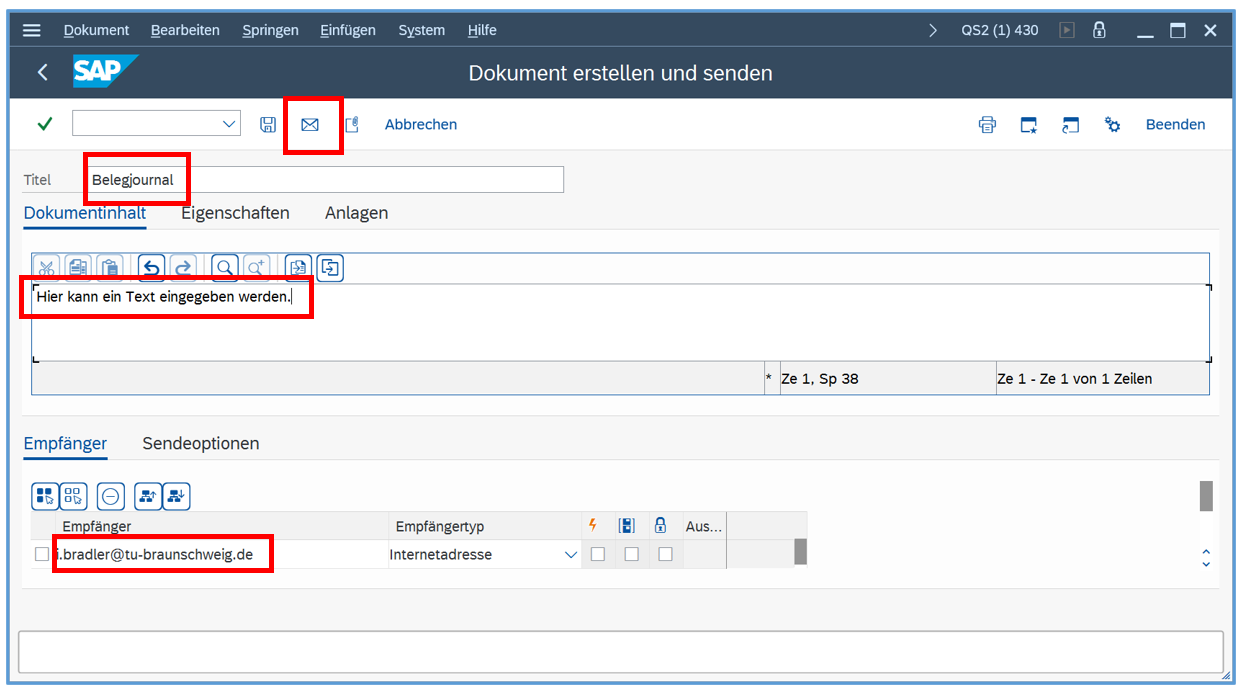Open the Bearbeiten menu
This screenshot has width=1237, height=688.
coord(185,30)
